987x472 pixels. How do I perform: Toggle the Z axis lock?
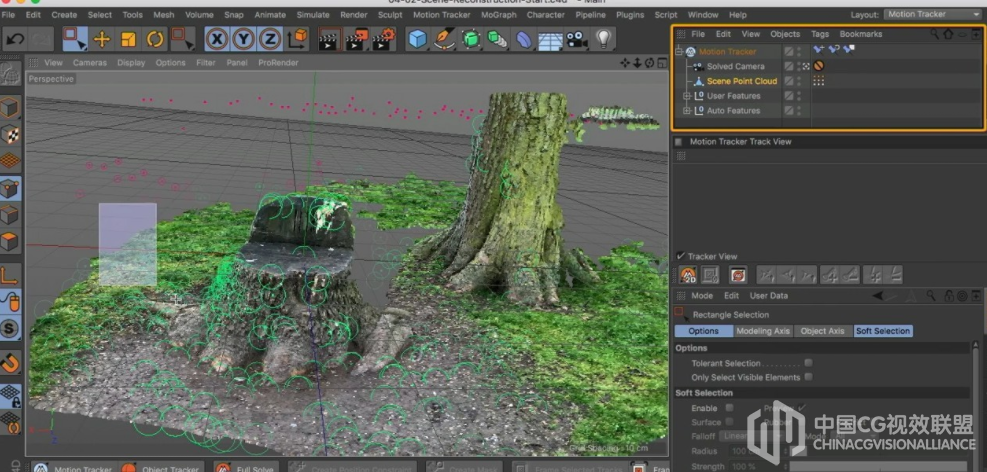tap(269, 40)
